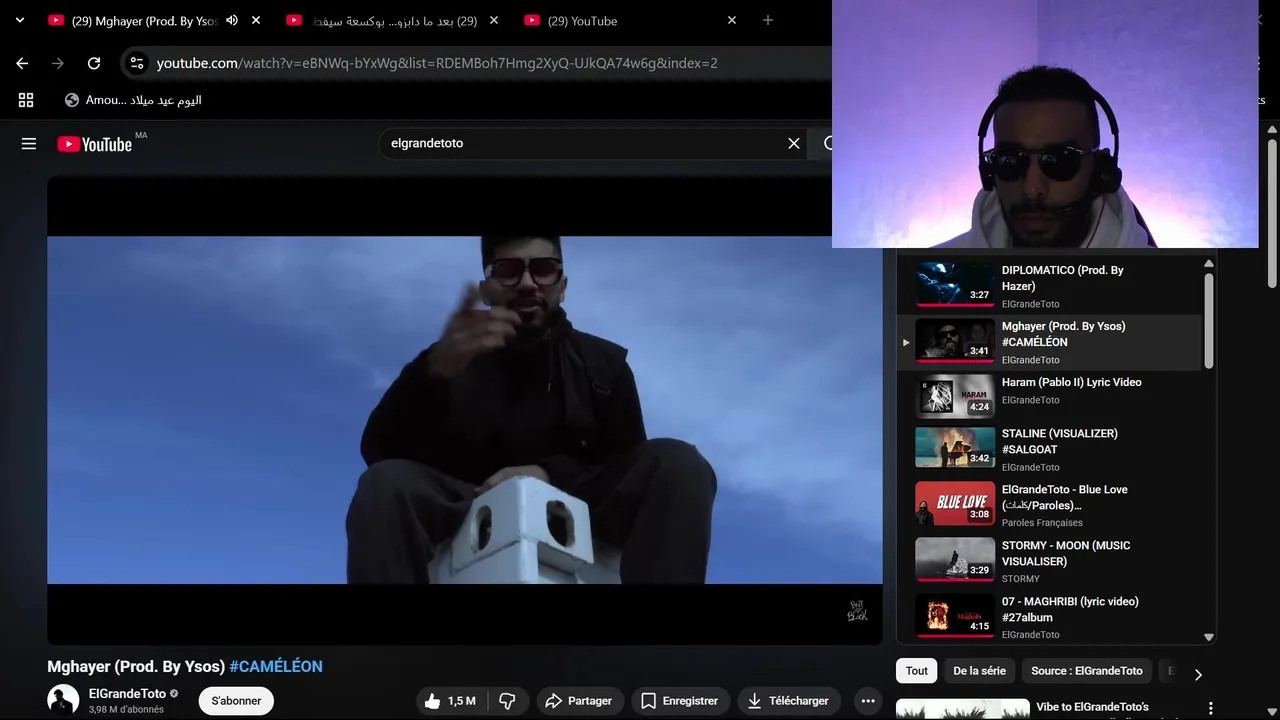Reload the current page
1280x720 pixels.
pyautogui.click(x=94, y=63)
